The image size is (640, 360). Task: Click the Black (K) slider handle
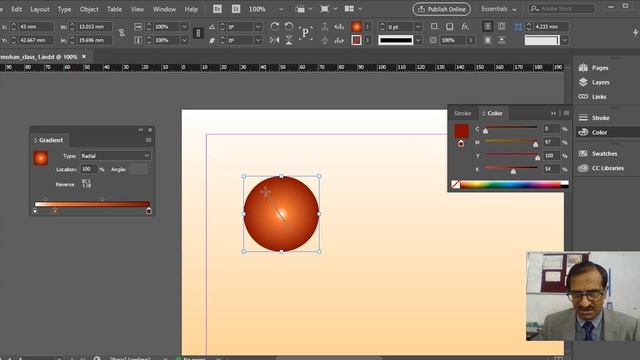pyautogui.click(x=513, y=171)
